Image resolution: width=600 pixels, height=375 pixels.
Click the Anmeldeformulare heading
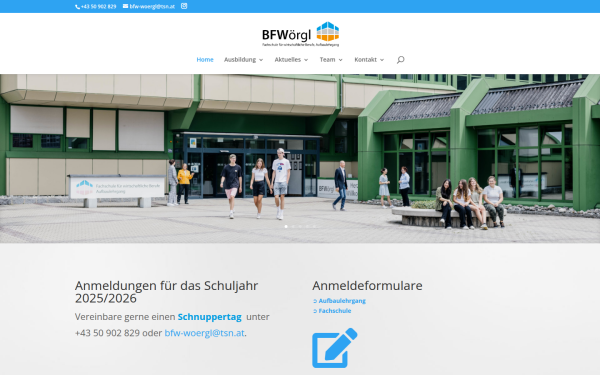pyautogui.click(x=367, y=285)
